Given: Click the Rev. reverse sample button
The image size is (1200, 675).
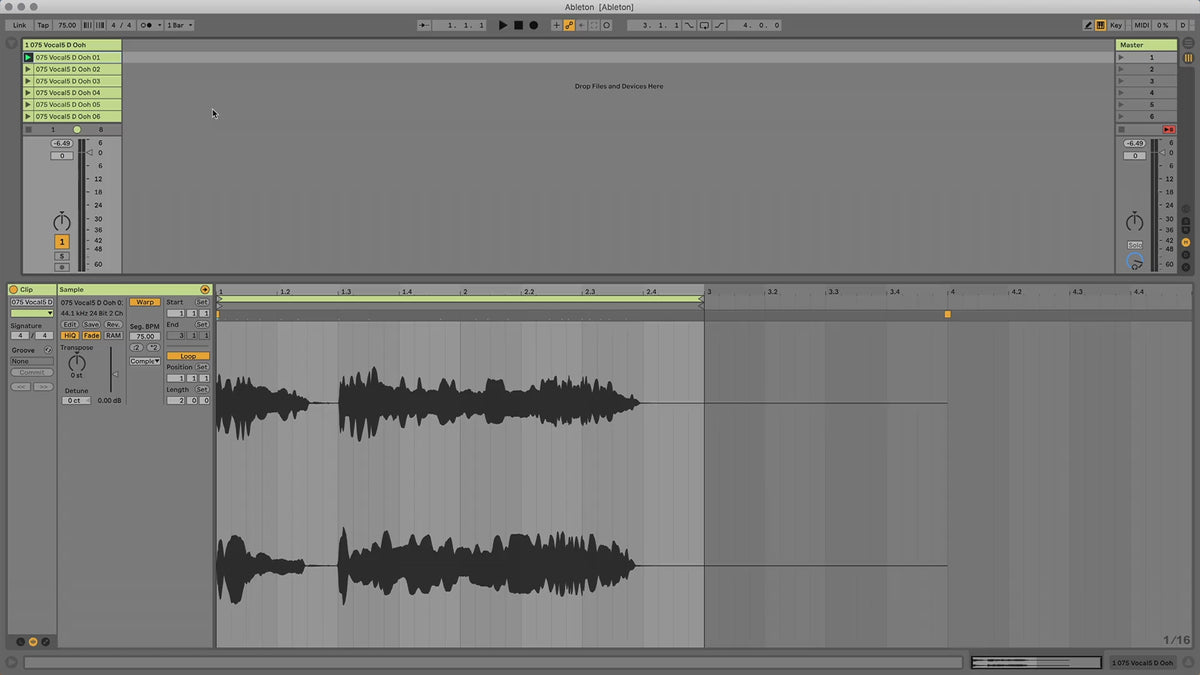Looking at the screenshot, I should [113, 325].
